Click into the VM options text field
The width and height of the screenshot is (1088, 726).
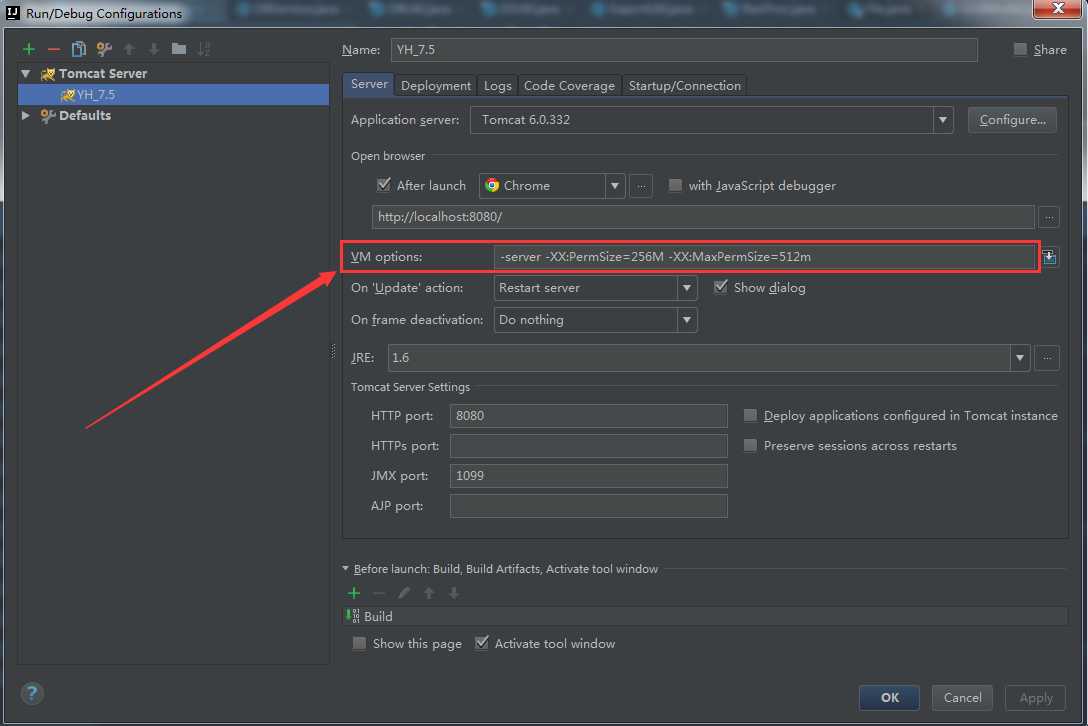click(764, 257)
